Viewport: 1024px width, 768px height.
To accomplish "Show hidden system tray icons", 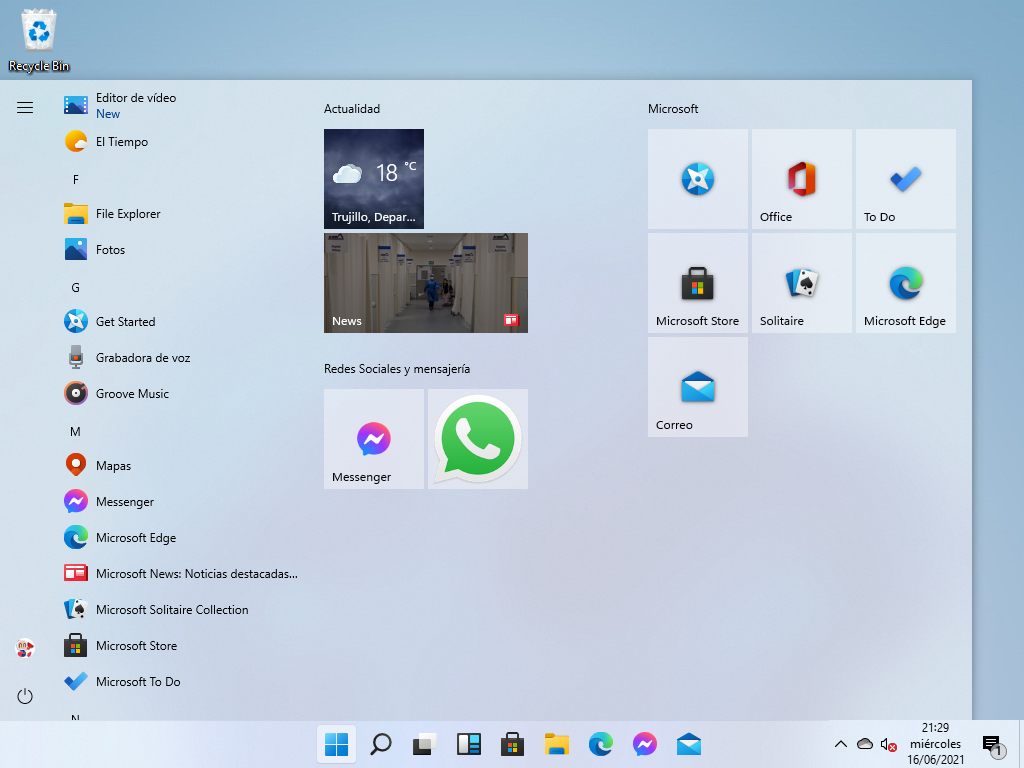I will 841,744.
